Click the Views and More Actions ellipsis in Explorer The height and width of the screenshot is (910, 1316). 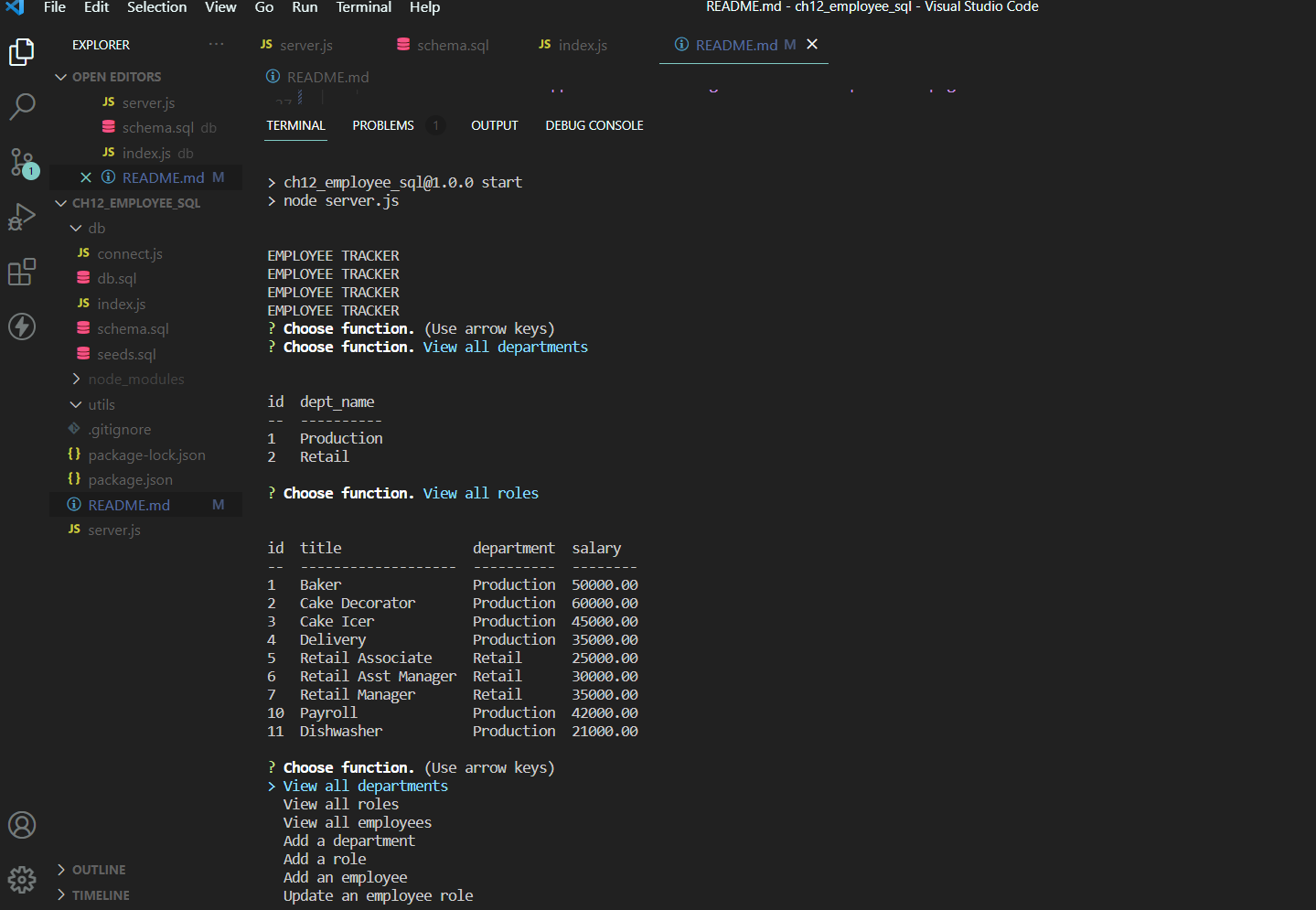pos(216,44)
